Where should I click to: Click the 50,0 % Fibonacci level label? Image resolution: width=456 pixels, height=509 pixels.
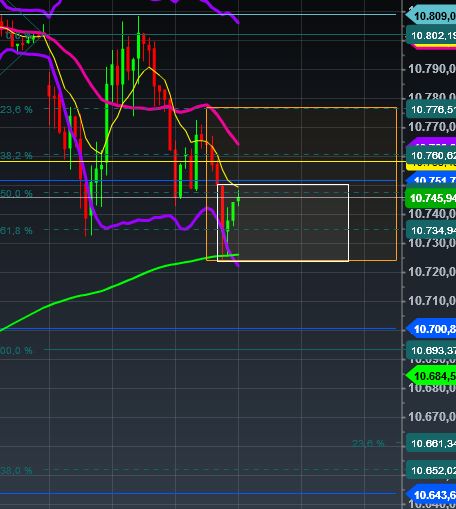coord(16,193)
